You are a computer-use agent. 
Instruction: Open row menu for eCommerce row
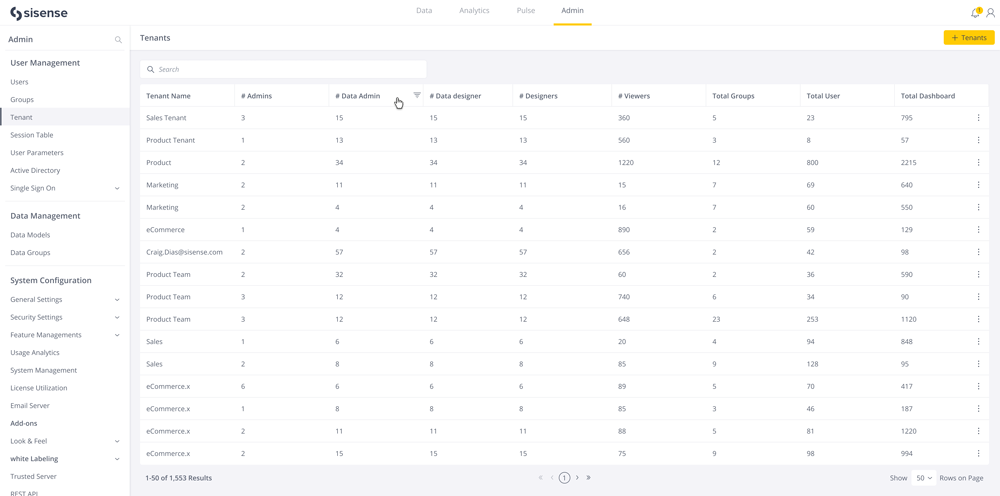pos(978,230)
